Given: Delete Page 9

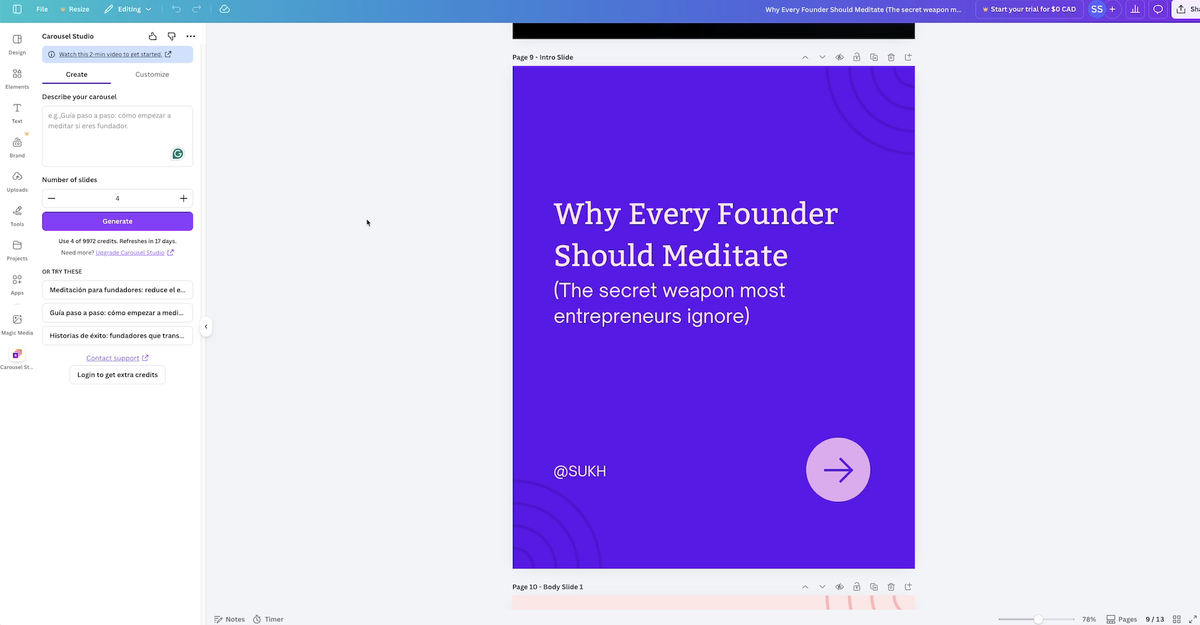Looking at the screenshot, I should (x=890, y=57).
